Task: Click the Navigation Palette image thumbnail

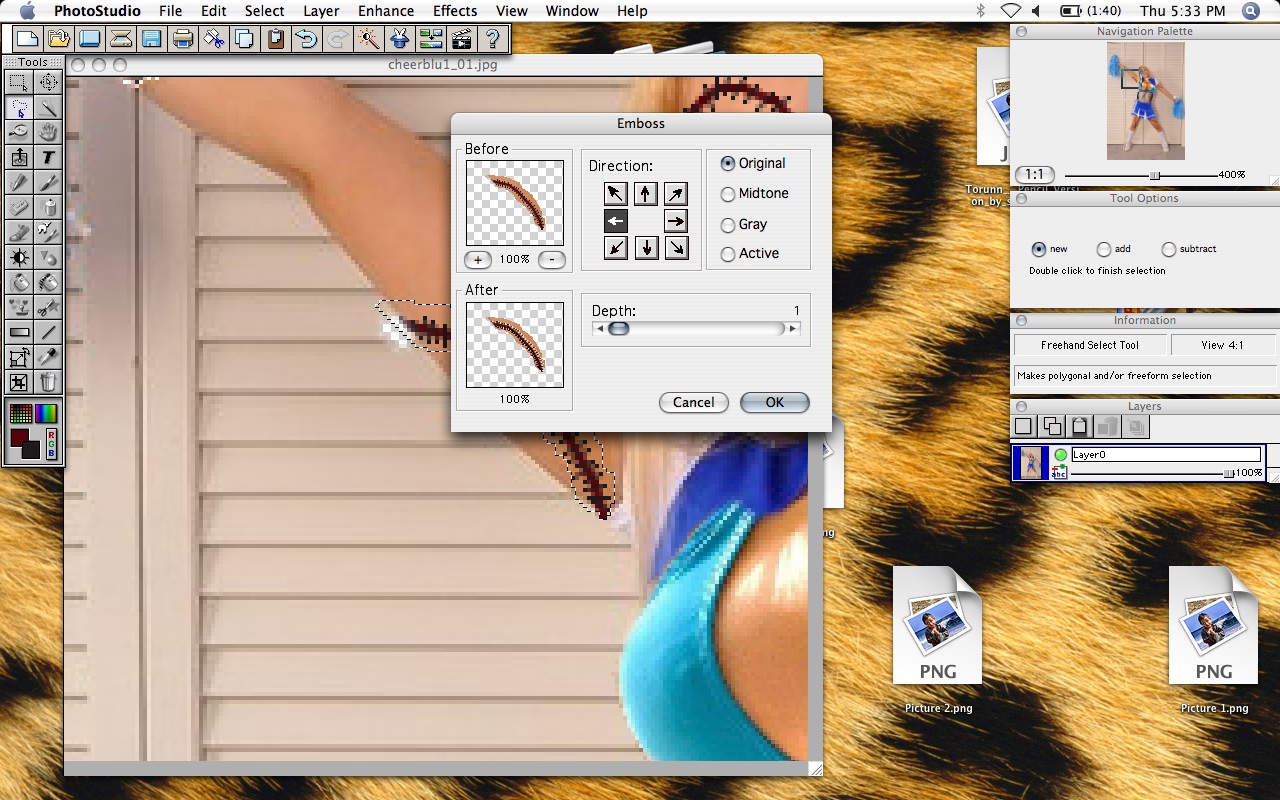Action: [1145, 101]
